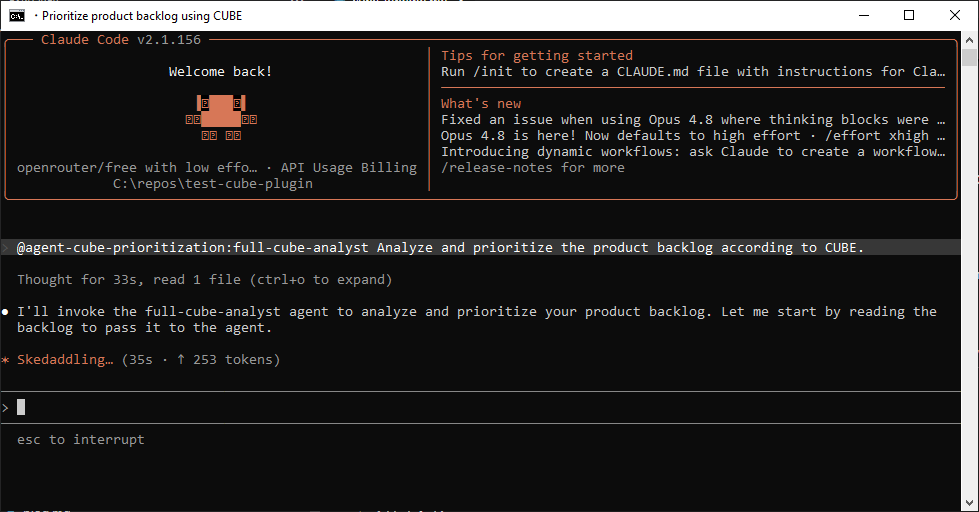The width and height of the screenshot is (979, 512).
Task: Minimize the terminal window
Action: click(864, 16)
